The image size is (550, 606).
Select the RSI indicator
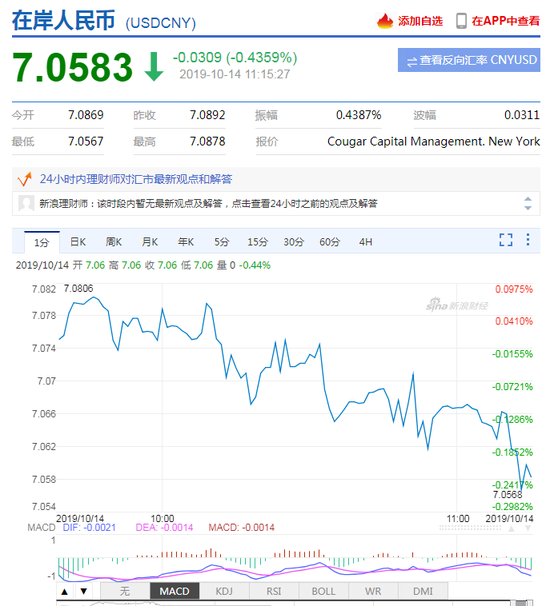274,591
